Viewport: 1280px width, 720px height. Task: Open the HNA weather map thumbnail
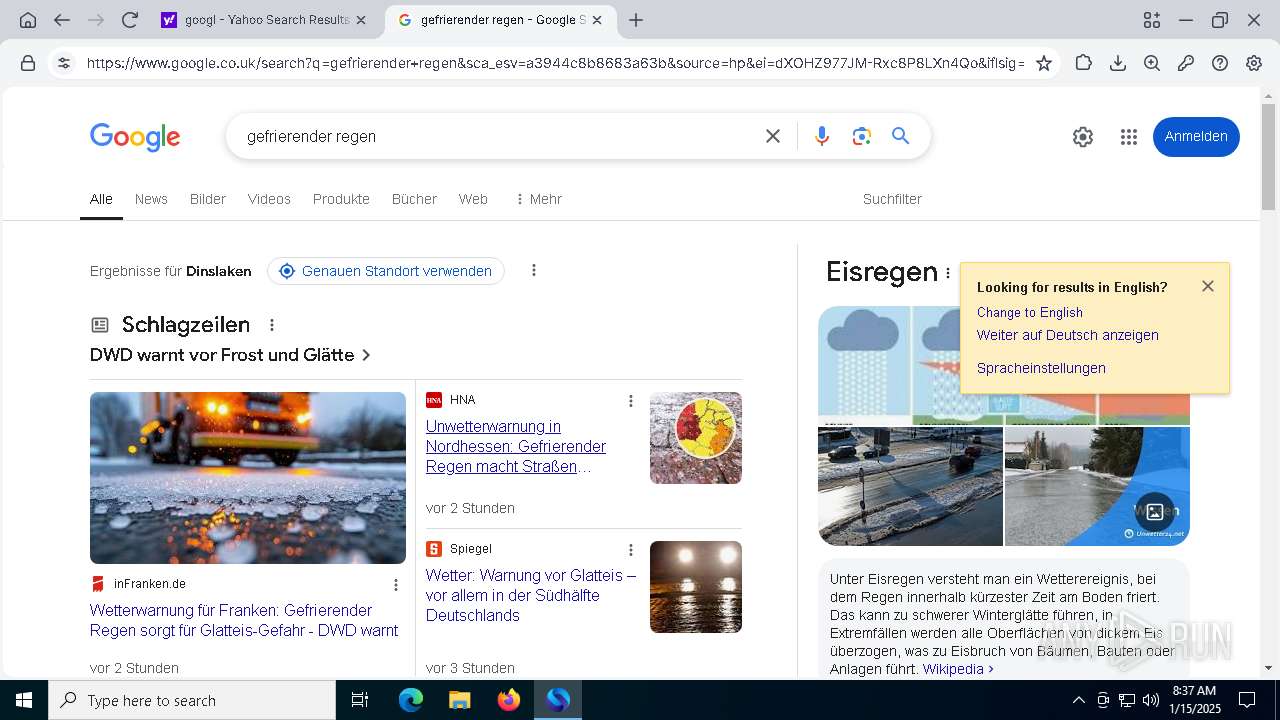[696, 438]
